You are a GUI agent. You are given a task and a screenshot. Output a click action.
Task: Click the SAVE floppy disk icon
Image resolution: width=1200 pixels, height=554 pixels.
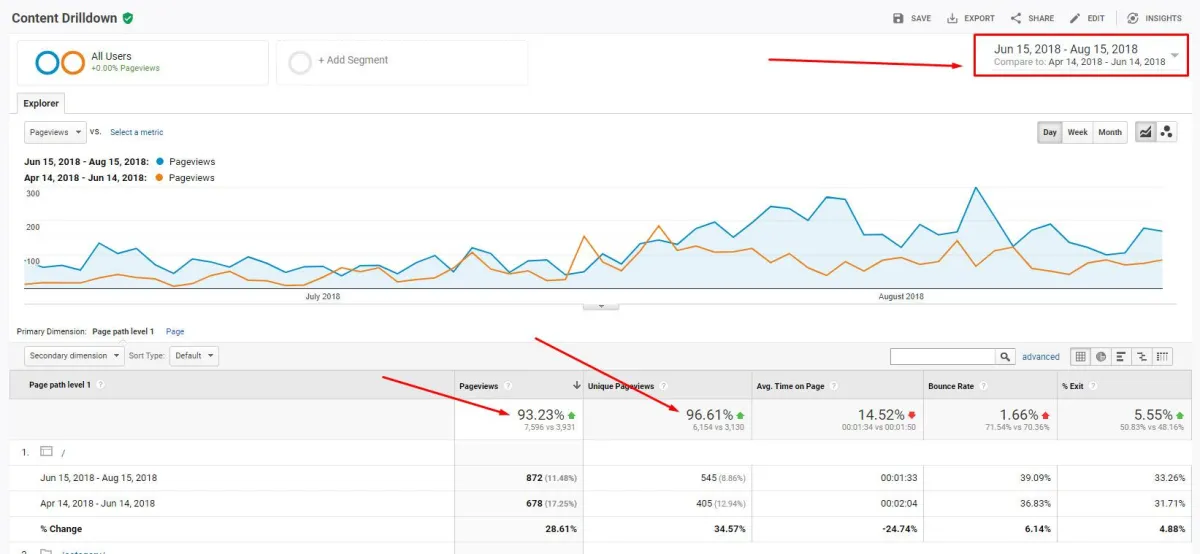coord(898,18)
